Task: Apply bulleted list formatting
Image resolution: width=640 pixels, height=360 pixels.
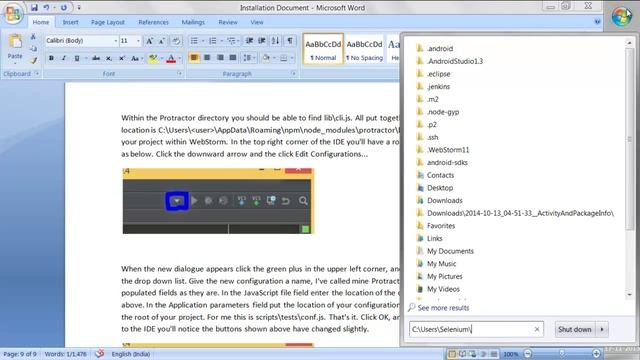Action: pos(194,41)
